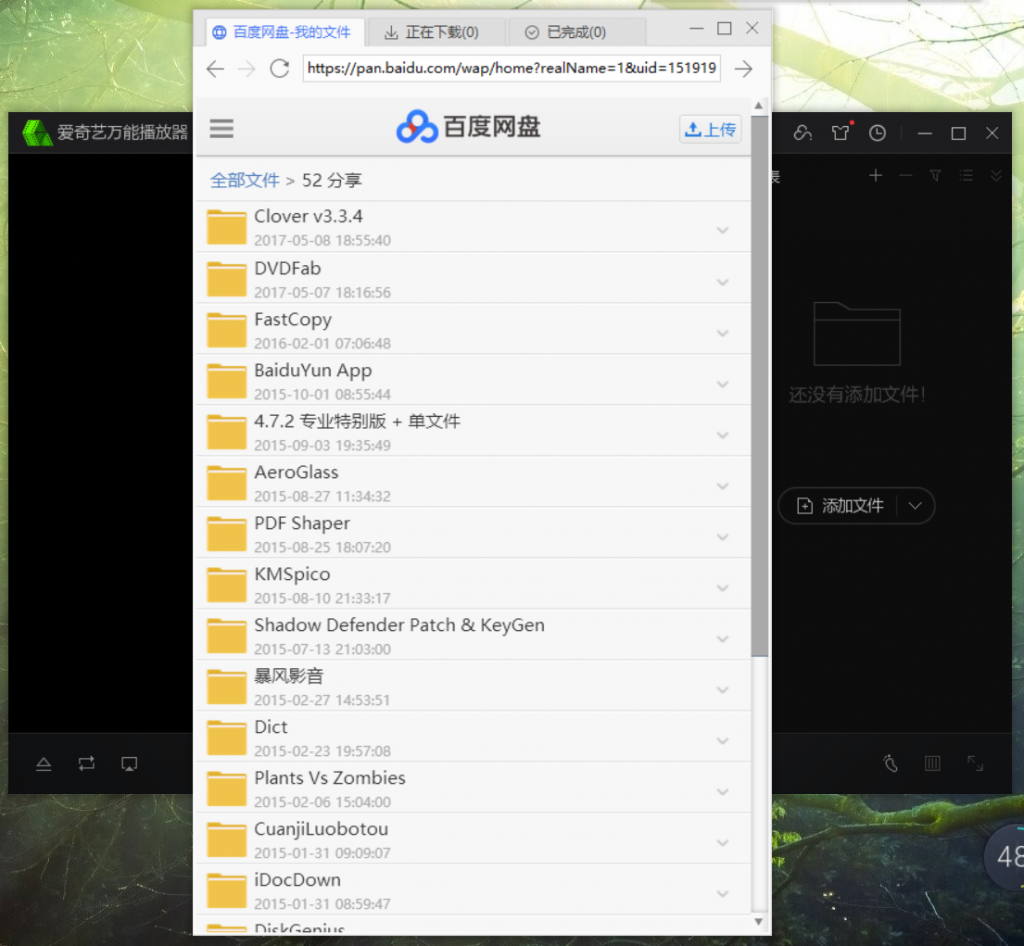
Task: Click the 百度网盘 logo in the page header
Action: [468, 127]
